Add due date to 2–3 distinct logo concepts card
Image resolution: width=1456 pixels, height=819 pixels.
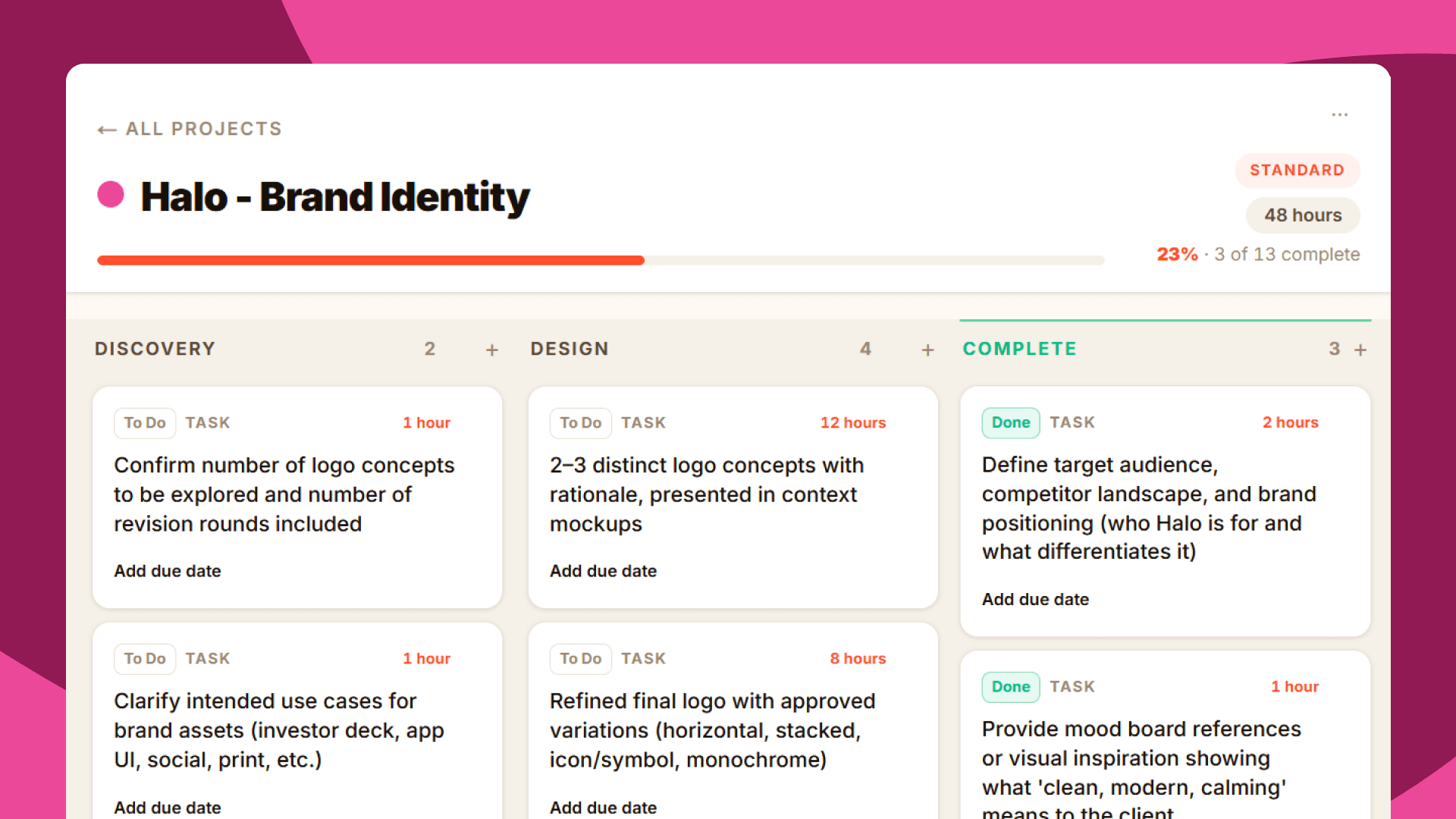(604, 571)
